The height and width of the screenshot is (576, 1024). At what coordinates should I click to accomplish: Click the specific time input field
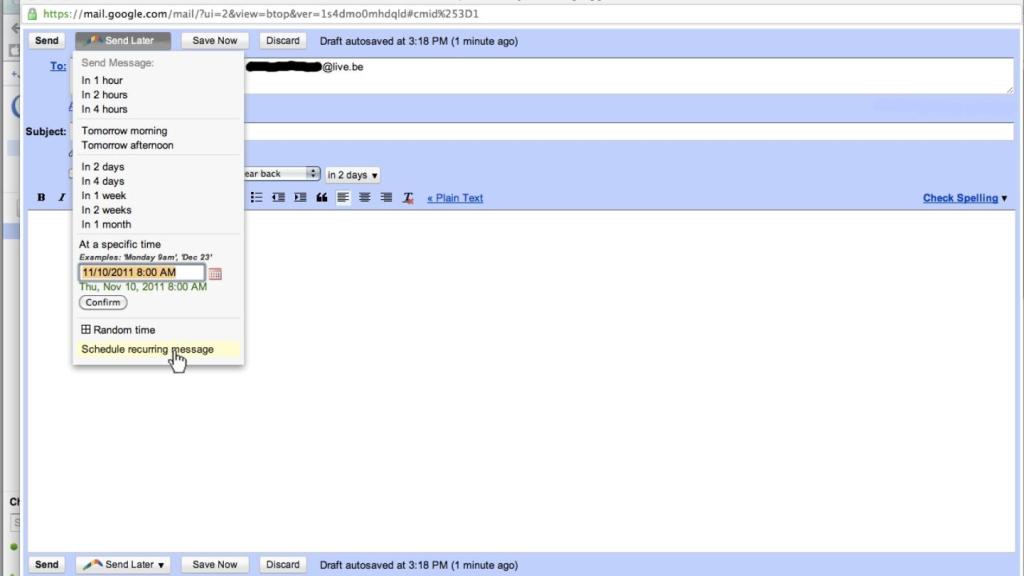(x=141, y=272)
